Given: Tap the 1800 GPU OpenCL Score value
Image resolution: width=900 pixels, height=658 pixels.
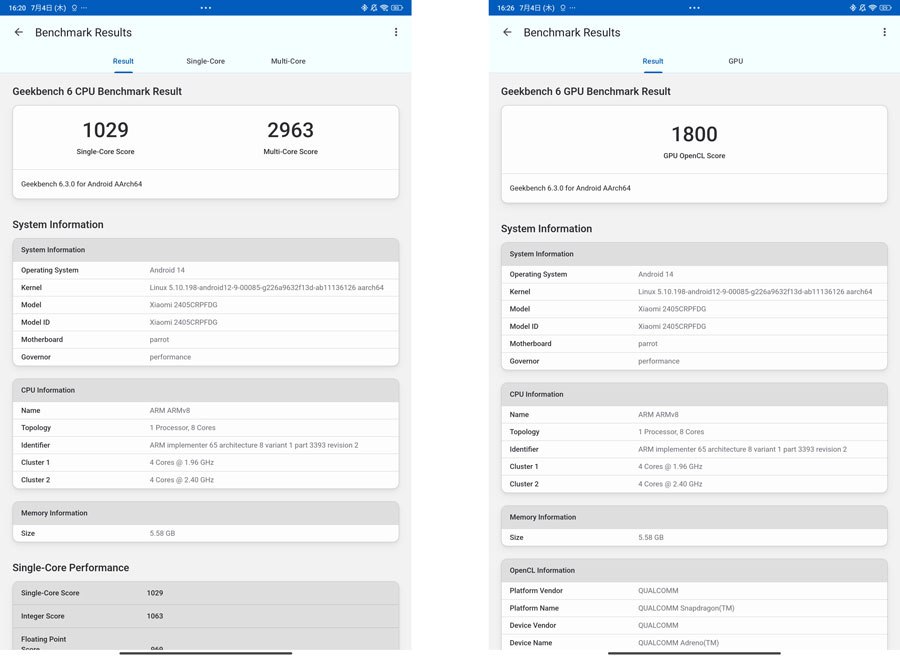Looking at the screenshot, I should click(x=695, y=134).
